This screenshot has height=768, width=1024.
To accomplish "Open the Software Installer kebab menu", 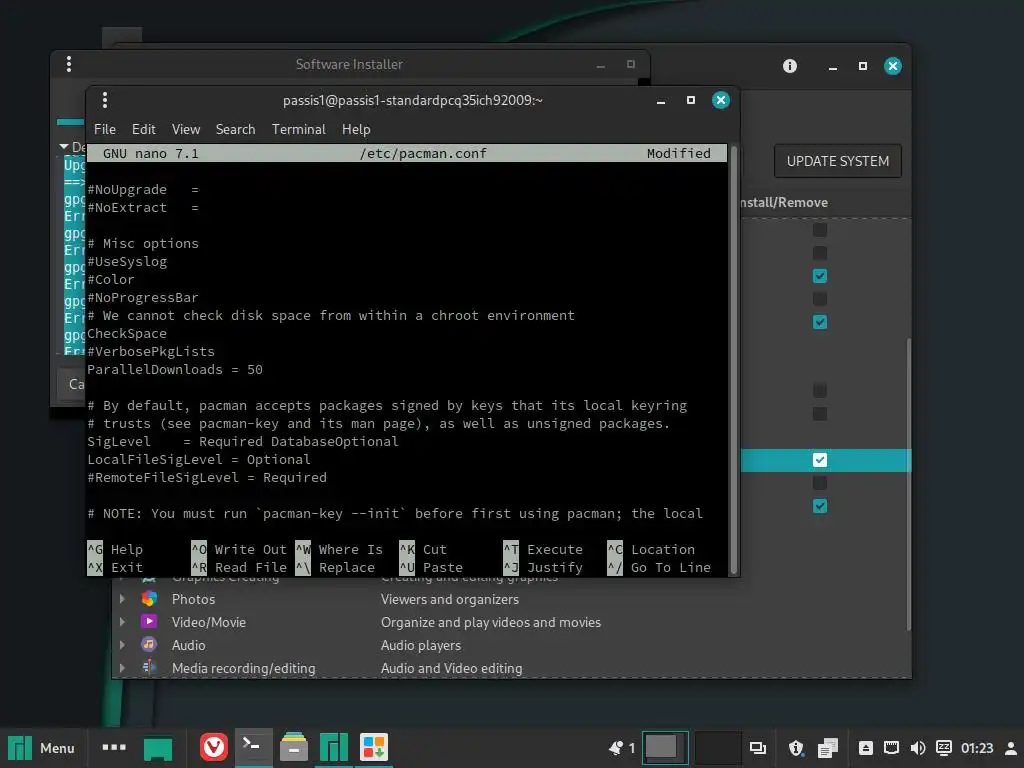I will click(x=69, y=64).
